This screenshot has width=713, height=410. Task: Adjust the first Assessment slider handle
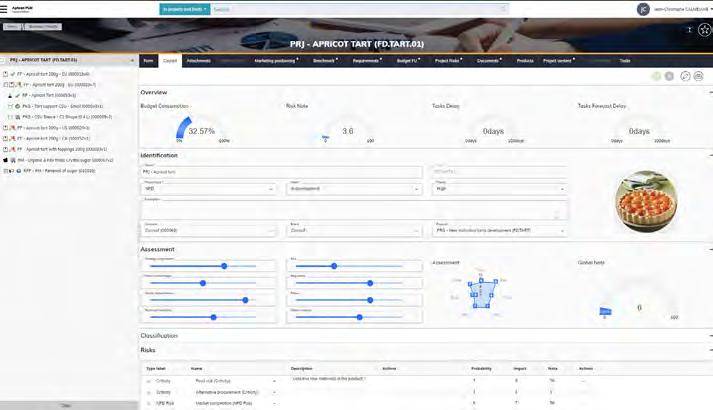[x=224, y=266]
